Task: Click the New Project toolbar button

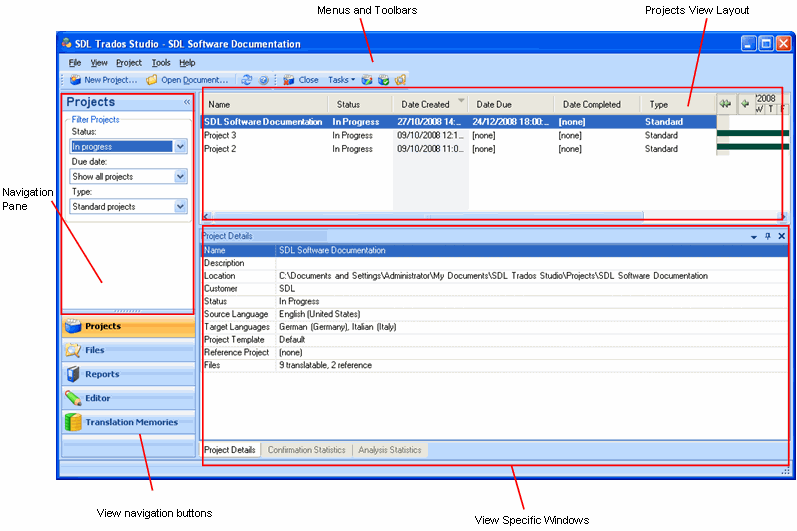Action: click(x=104, y=80)
